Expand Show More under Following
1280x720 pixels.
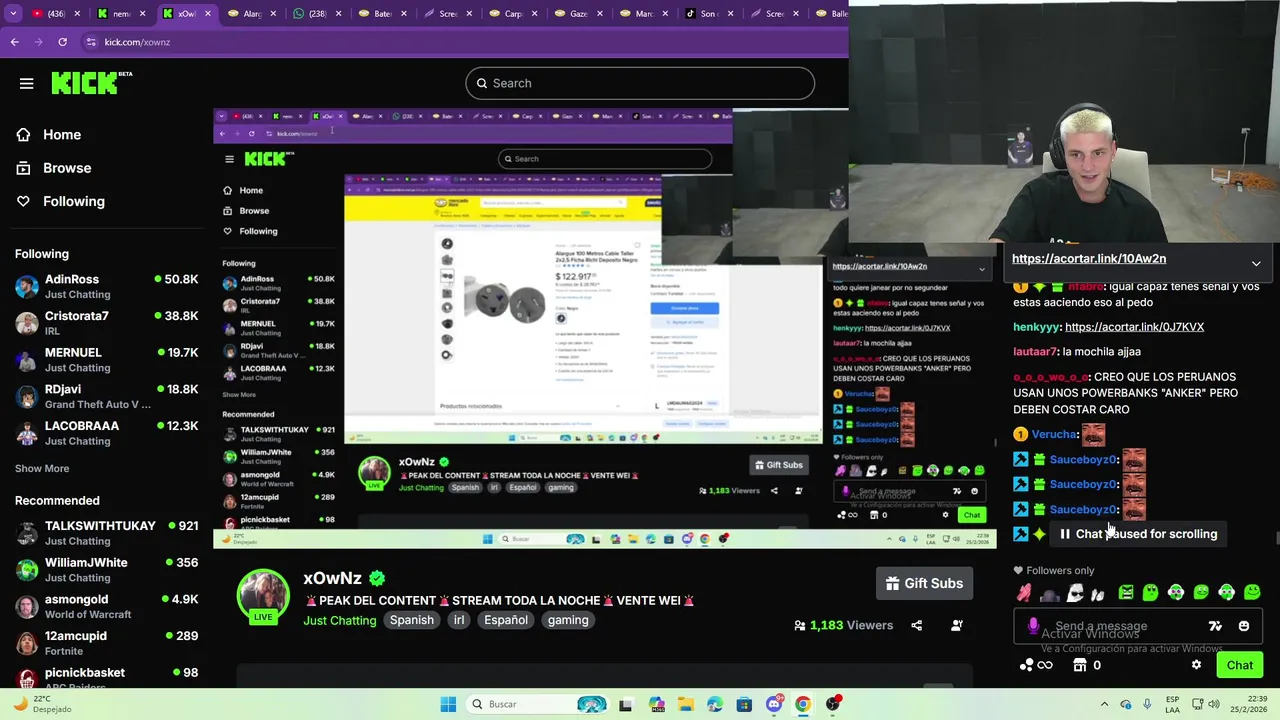[42, 468]
